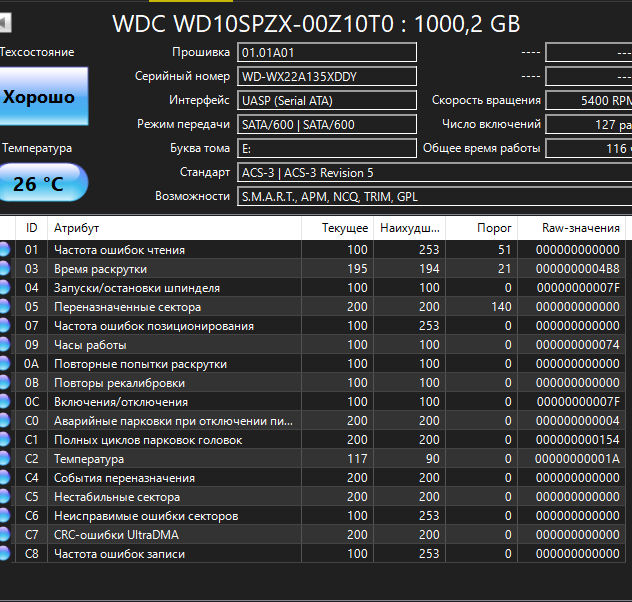Click the Буква тома field E:
This screenshot has width=632, height=602.
pyautogui.click(x=327, y=148)
